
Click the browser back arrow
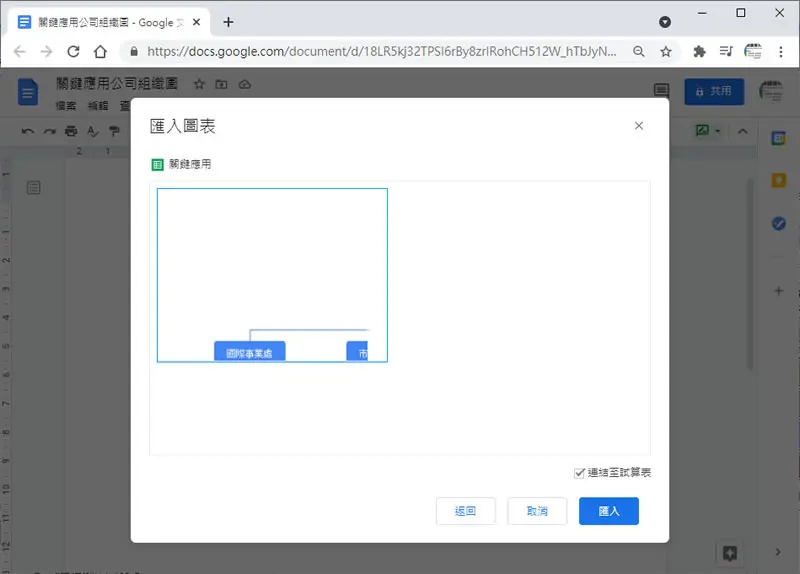[19, 51]
